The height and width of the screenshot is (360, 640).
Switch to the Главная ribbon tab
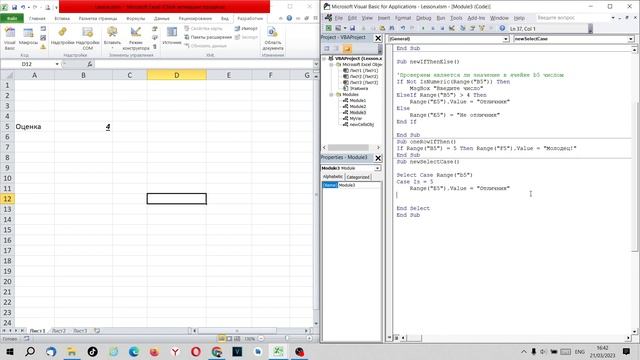pos(37,18)
